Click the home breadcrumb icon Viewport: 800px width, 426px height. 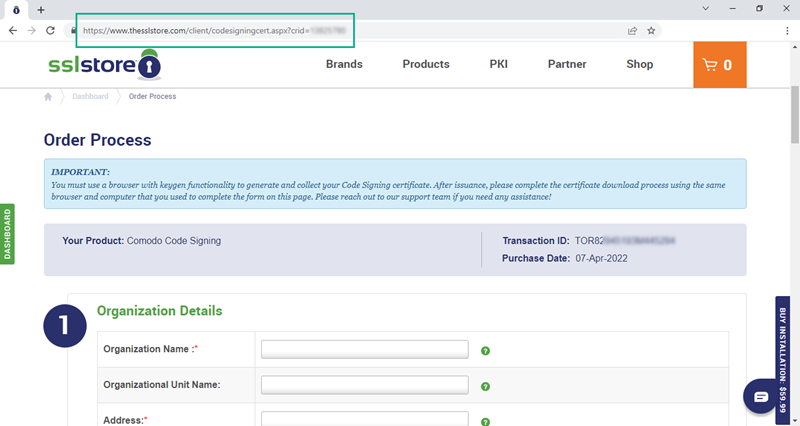point(48,96)
